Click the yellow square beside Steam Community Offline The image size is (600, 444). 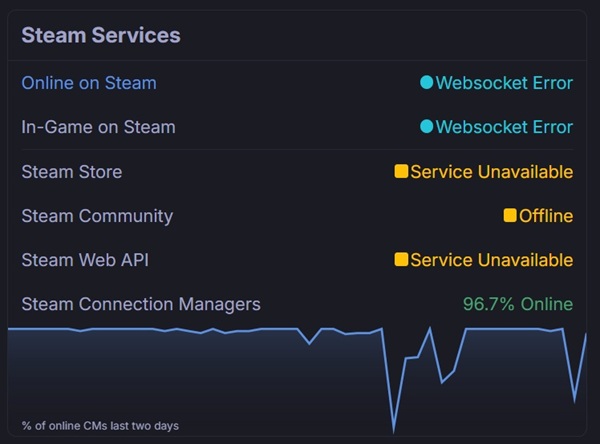click(510, 215)
